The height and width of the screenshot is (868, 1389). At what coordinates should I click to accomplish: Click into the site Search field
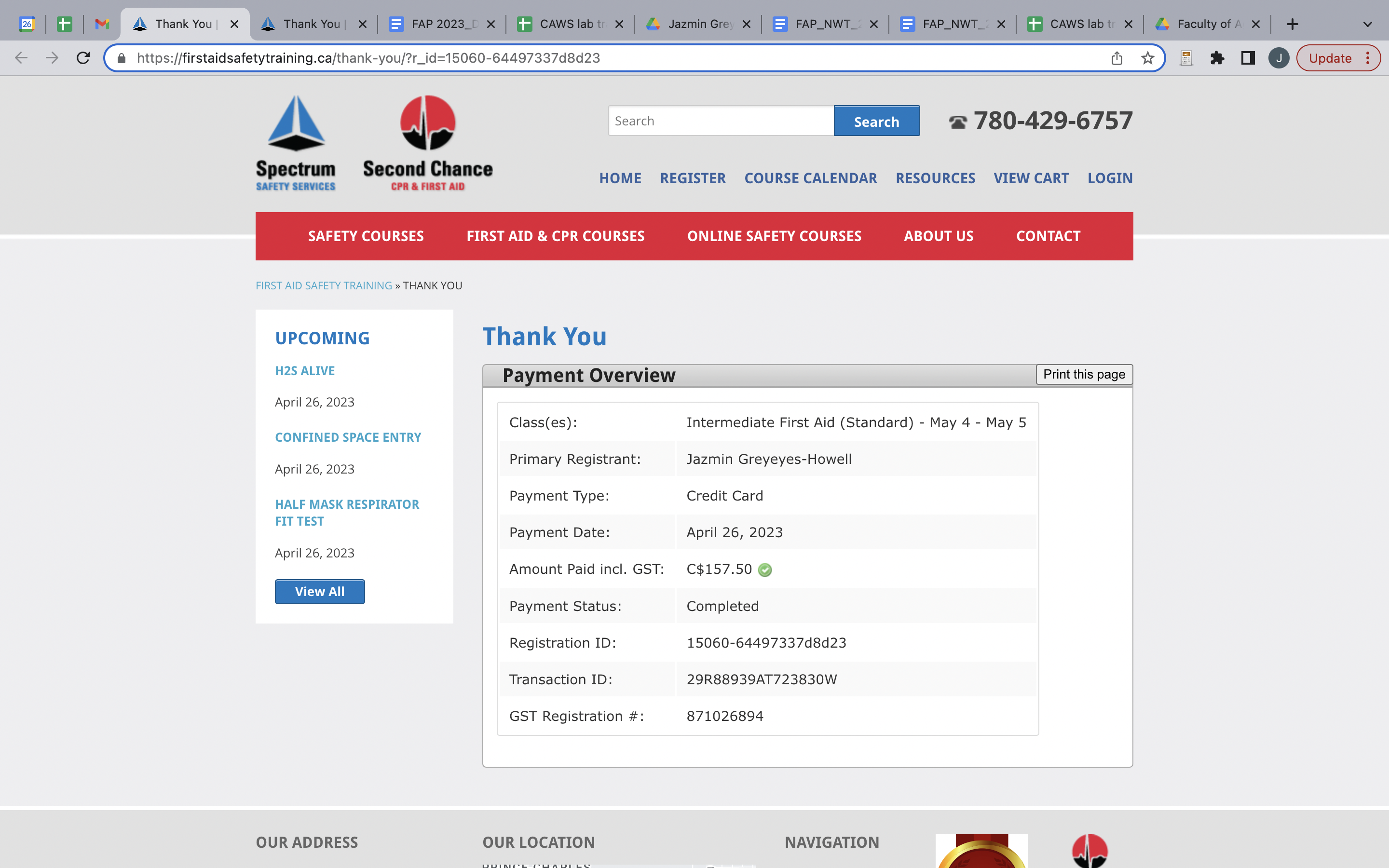721,121
